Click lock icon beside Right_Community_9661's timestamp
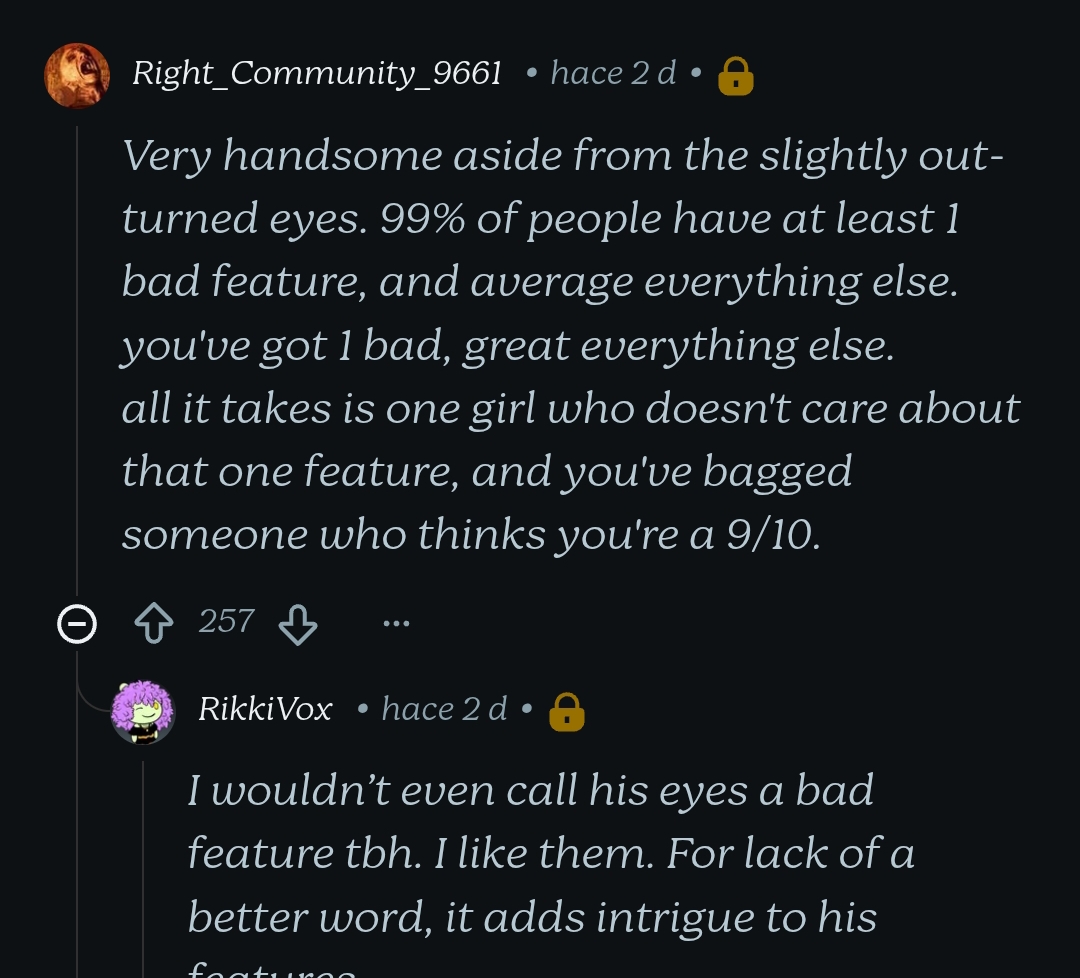1080x978 pixels. [736, 75]
